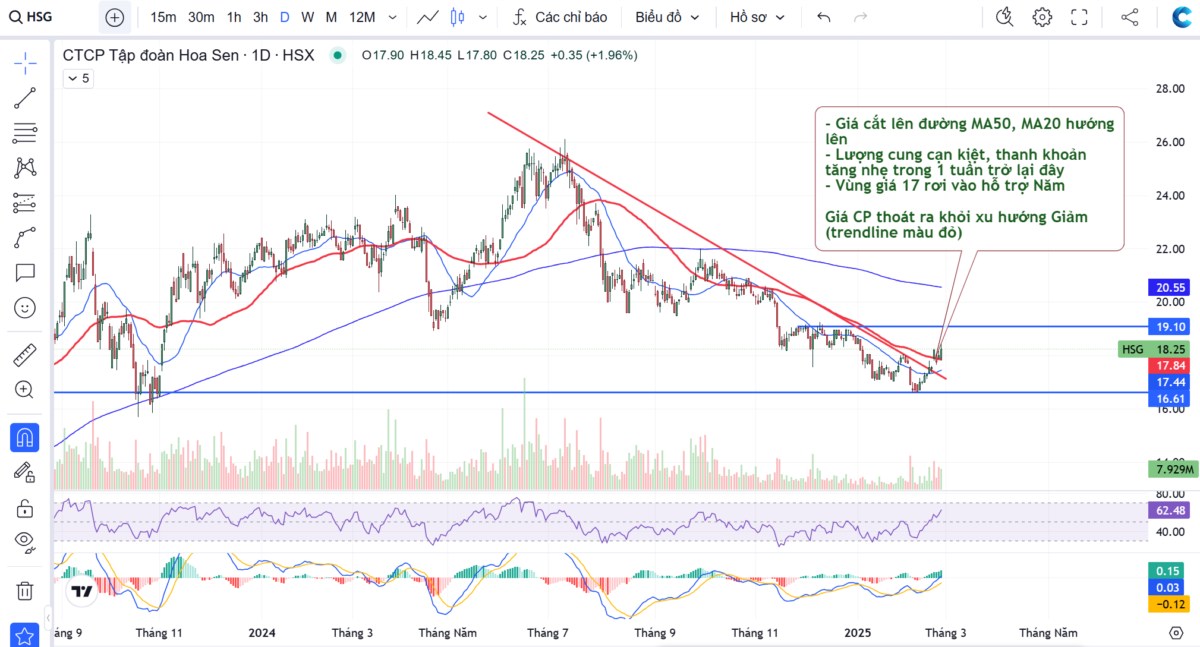The width and height of the screenshot is (1200, 647).
Task: Select the W weekly timeframe
Action: pos(307,17)
